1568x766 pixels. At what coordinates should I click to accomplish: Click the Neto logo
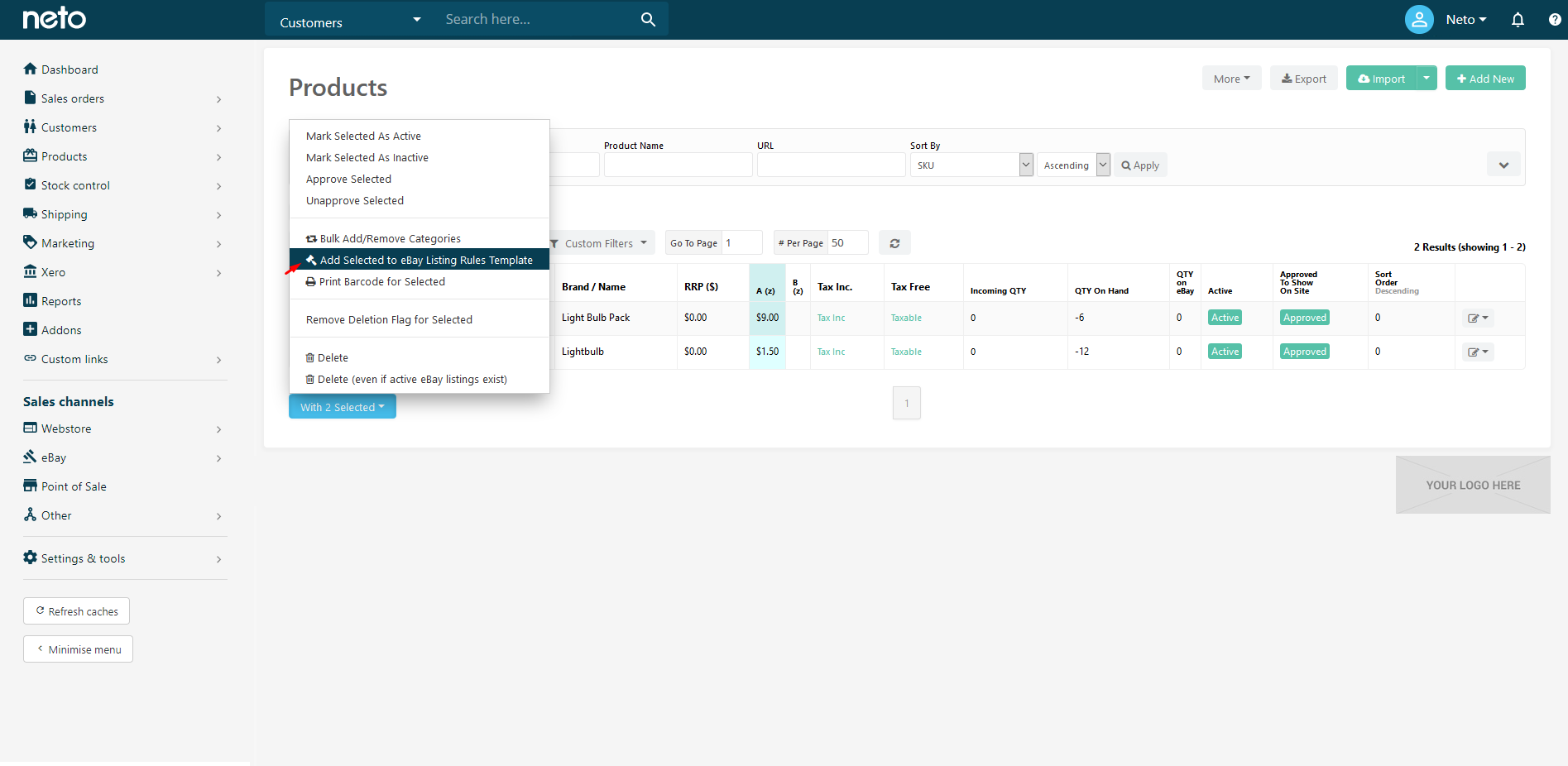click(54, 18)
